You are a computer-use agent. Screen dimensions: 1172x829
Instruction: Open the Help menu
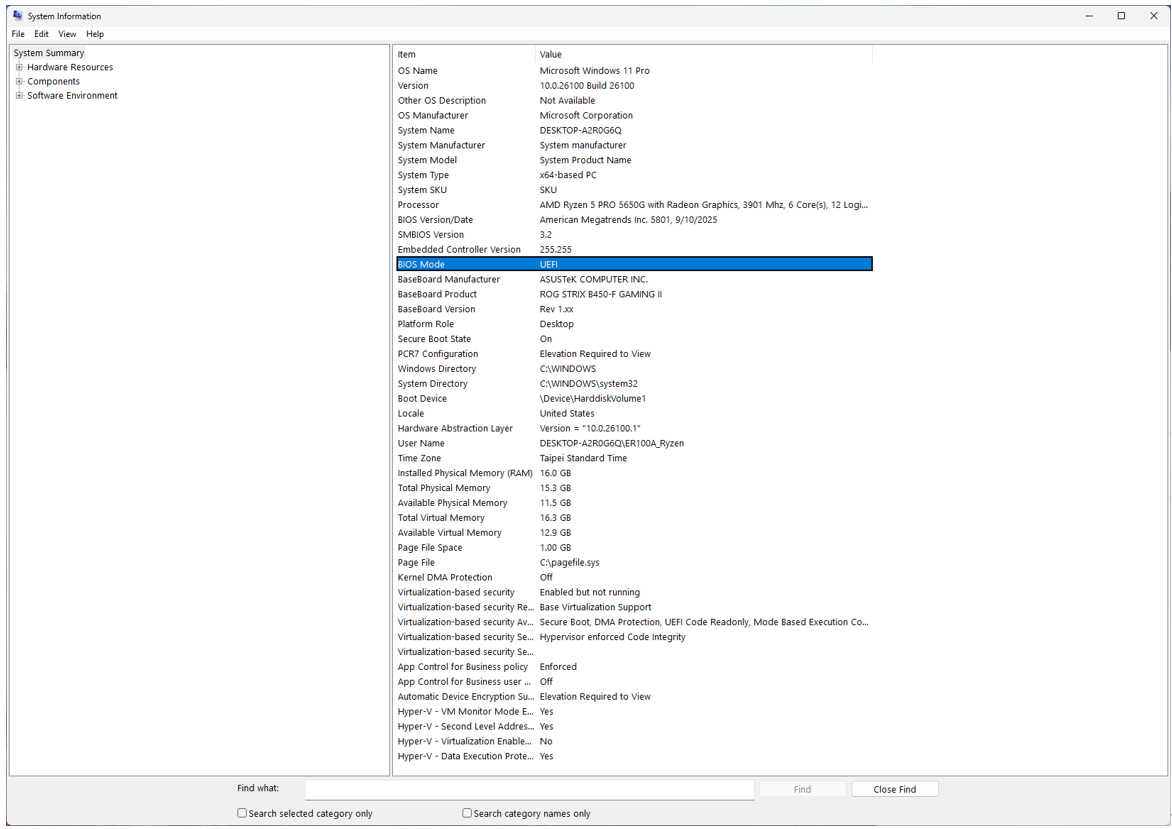95,34
